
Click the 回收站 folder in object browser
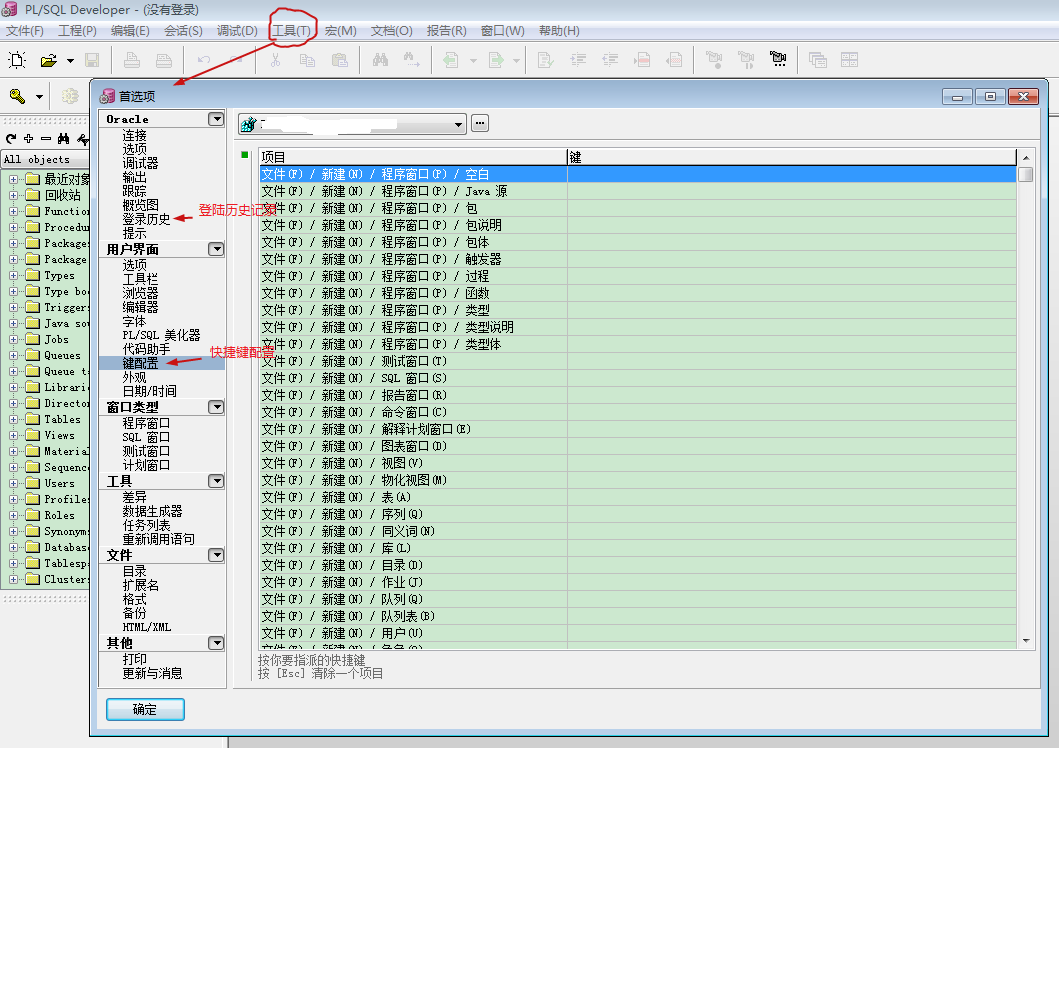click(x=53, y=196)
